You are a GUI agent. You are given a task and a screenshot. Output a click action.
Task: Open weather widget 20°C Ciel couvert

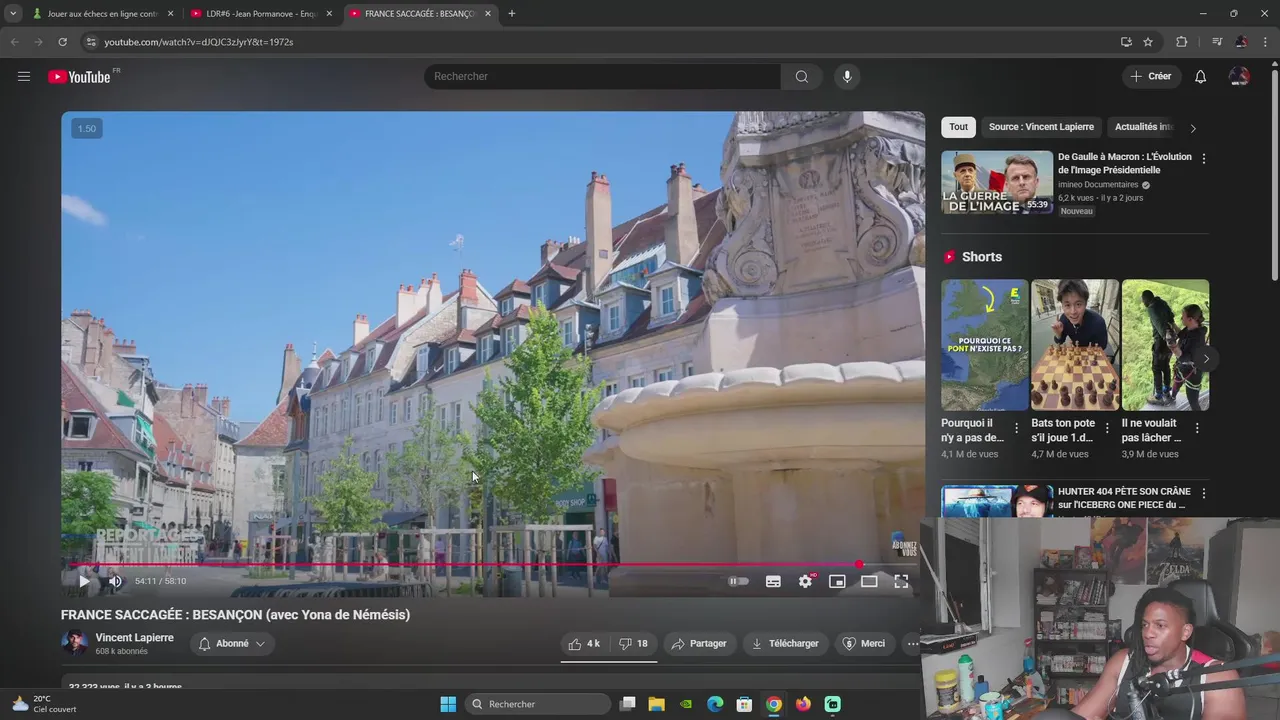42,704
